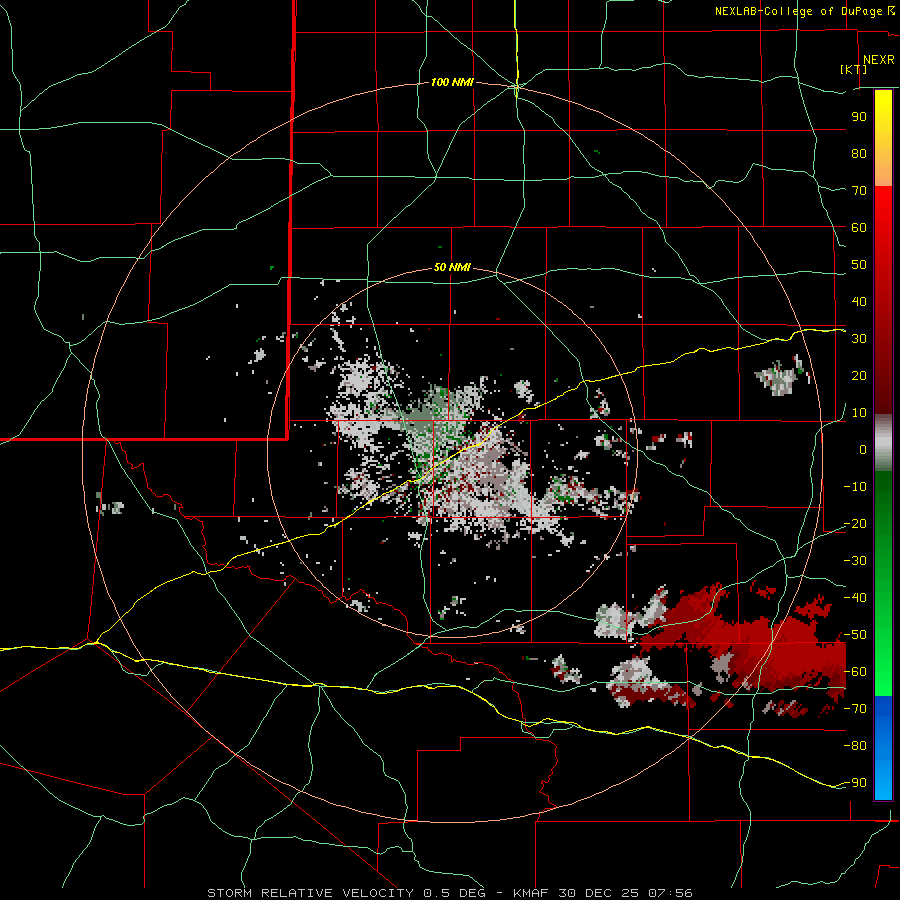Image resolution: width=900 pixels, height=900 pixels.
Task: Select the velocity scale label "-40"
Action: pos(855,598)
